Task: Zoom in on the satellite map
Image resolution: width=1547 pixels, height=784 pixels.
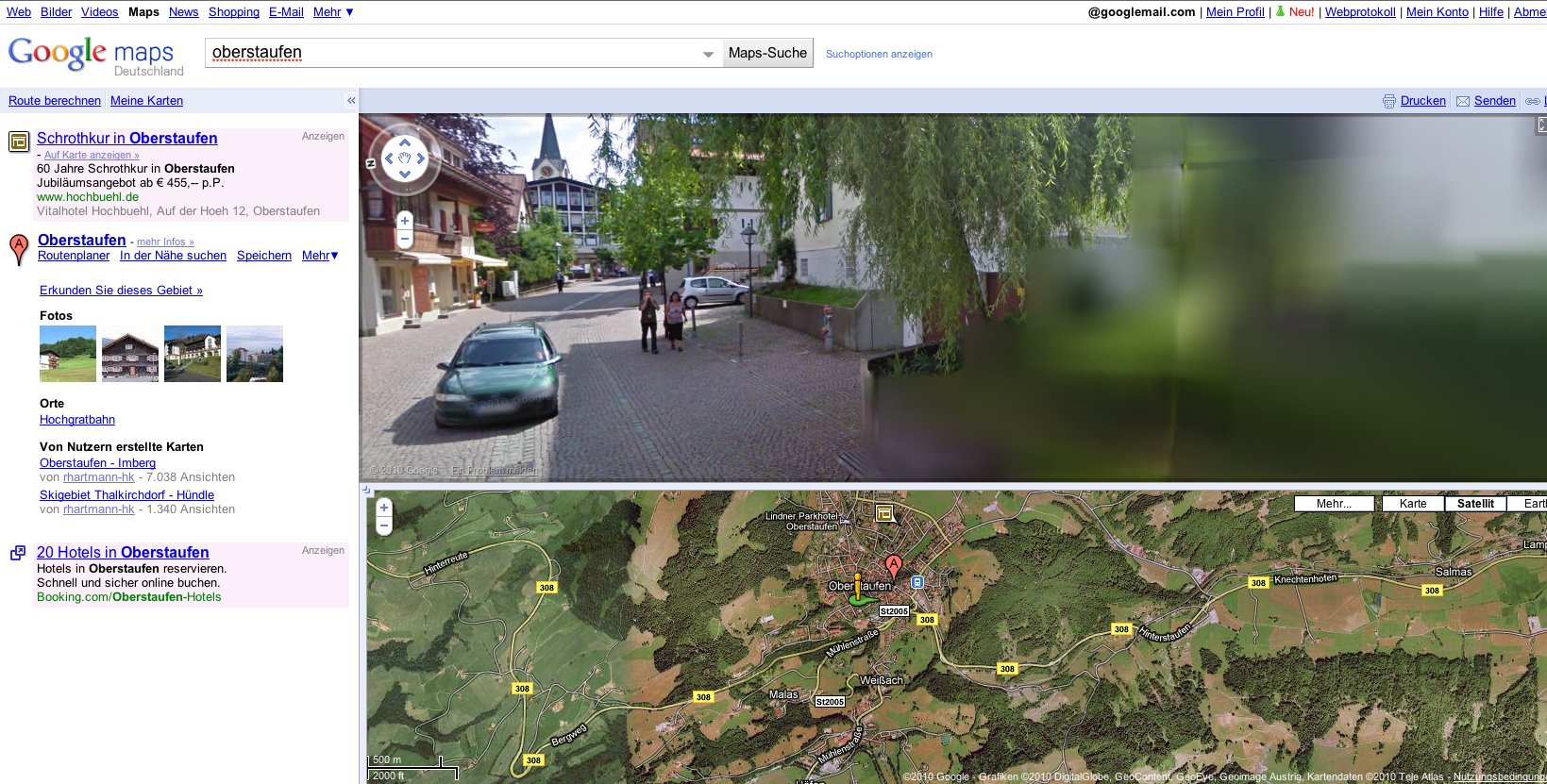Action: (x=383, y=508)
